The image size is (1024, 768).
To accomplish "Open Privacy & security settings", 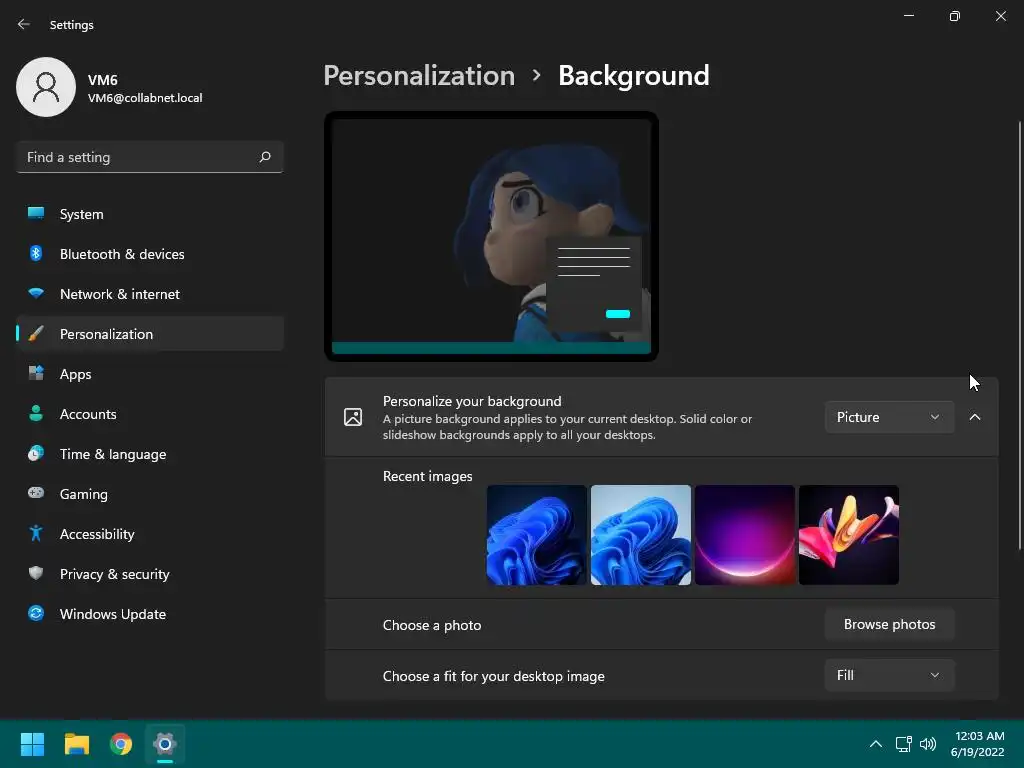I will coord(150,574).
